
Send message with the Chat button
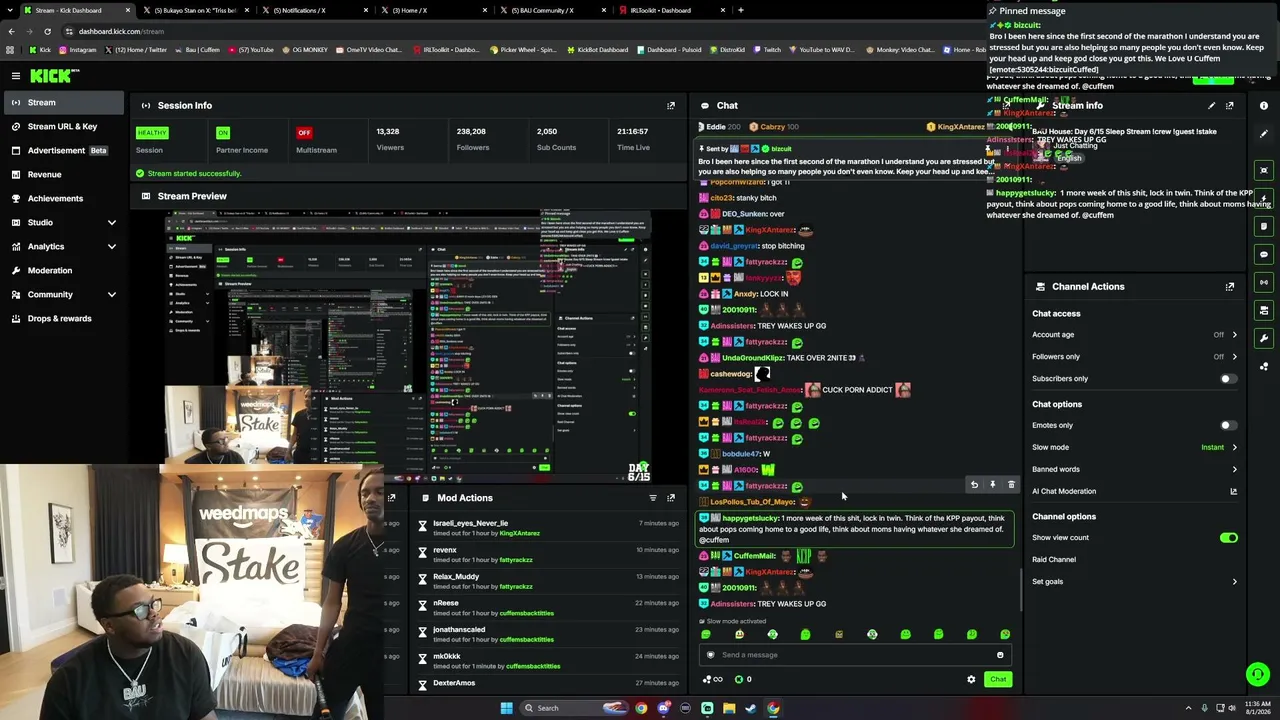(998, 680)
